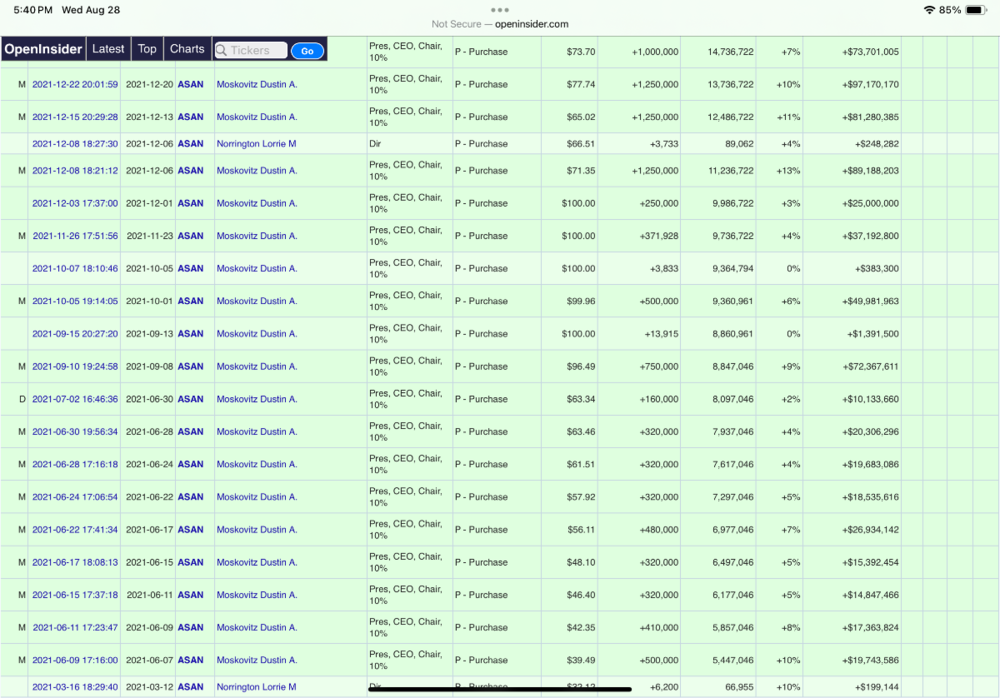
Task: Tap the three-dots multitasking icon at top
Action: 500,10
